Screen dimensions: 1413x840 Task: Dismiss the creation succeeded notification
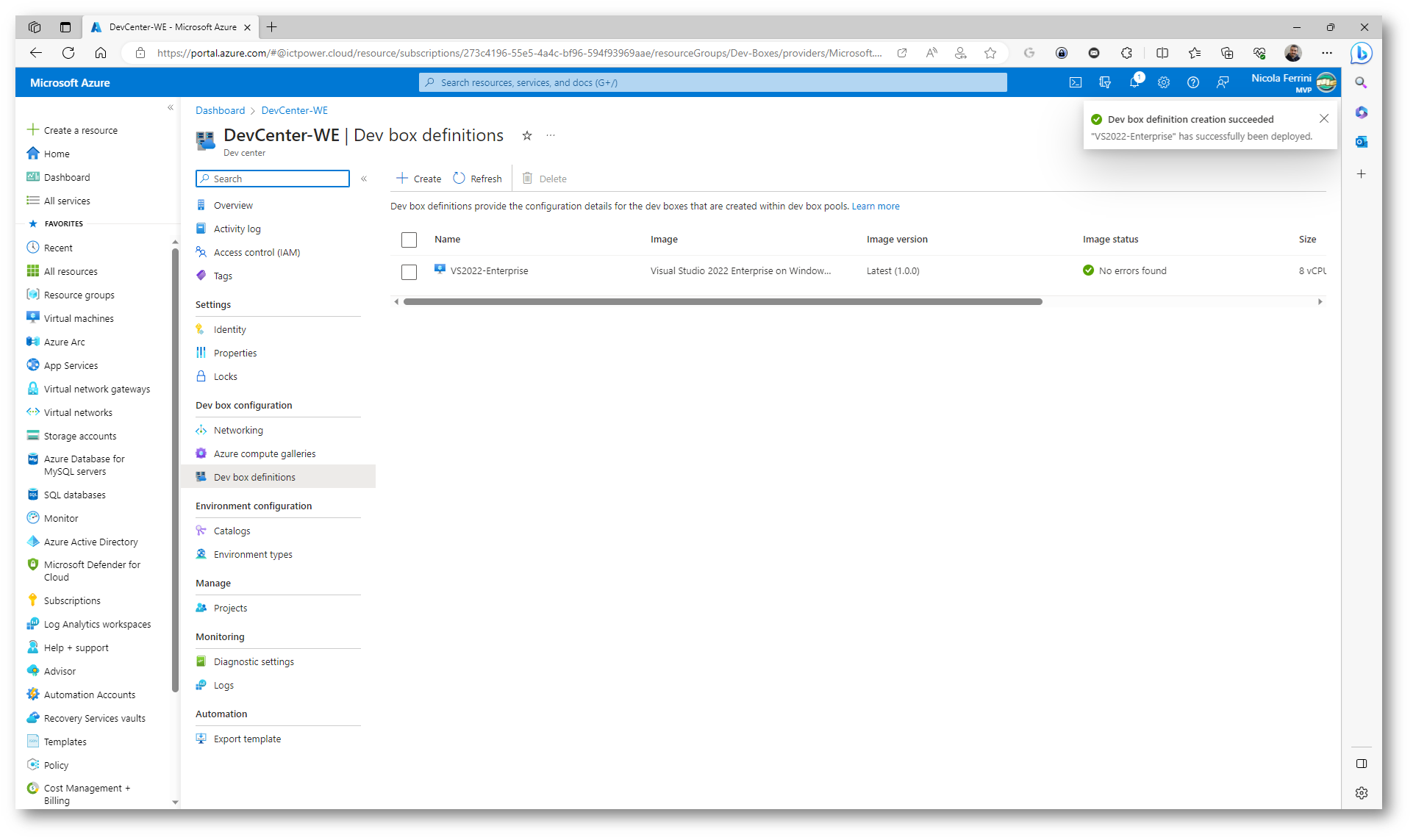pyautogui.click(x=1323, y=118)
